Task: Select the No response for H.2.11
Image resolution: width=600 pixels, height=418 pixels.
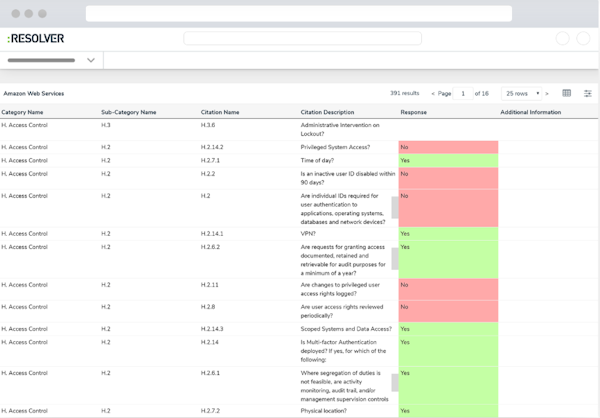Action: point(448,289)
